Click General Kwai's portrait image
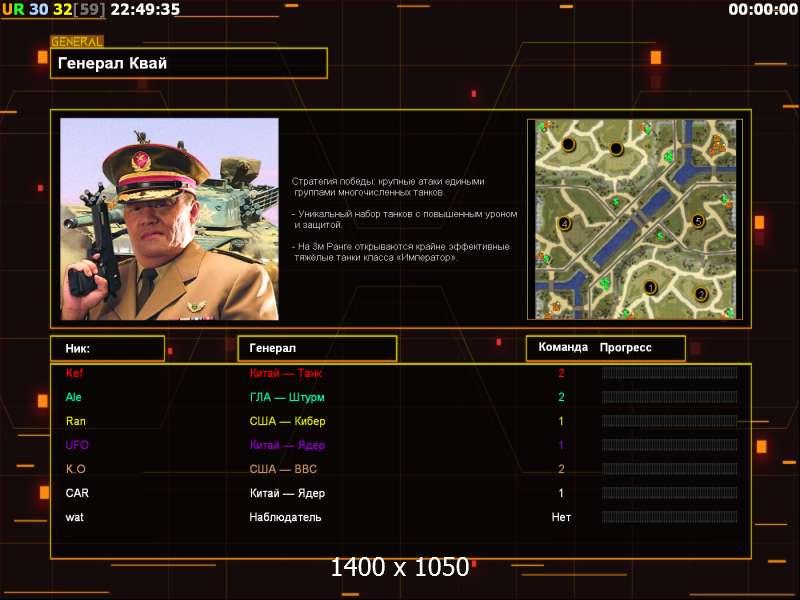Viewport: 800px width, 600px height. [169, 219]
